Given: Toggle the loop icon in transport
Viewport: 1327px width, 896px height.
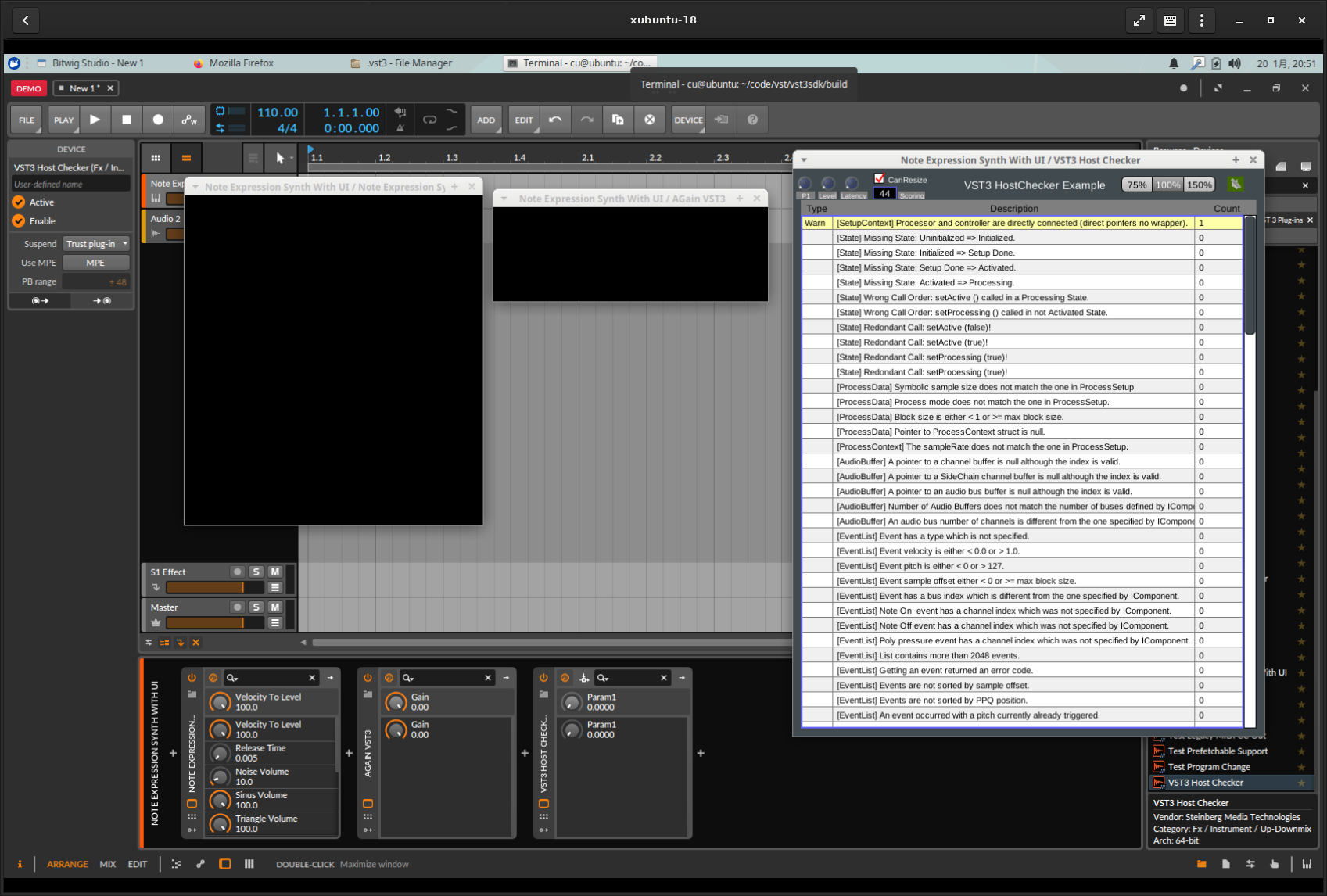Looking at the screenshot, I should click(429, 120).
